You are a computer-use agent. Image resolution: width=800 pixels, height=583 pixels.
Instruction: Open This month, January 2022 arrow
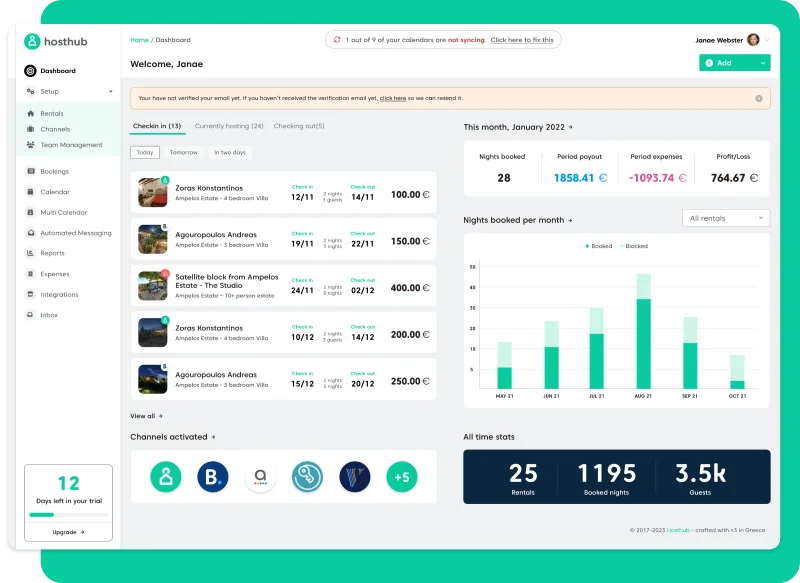point(570,127)
